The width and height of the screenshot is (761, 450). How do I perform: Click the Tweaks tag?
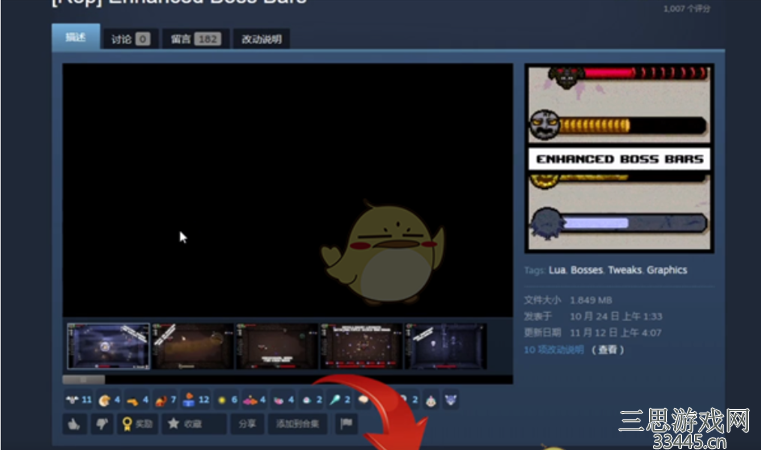click(x=625, y=270)
